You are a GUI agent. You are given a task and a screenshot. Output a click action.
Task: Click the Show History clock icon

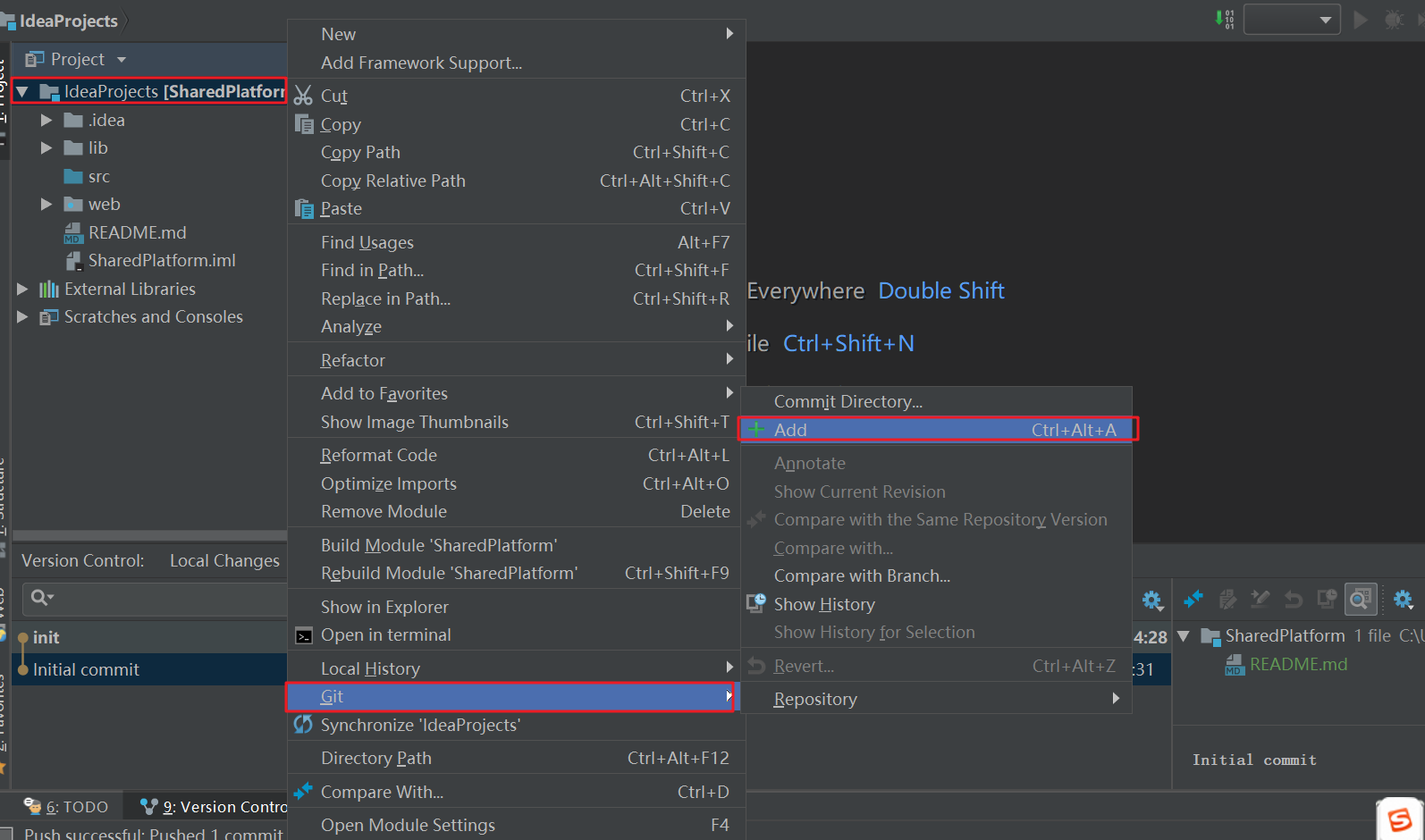[x=756, y=603]
